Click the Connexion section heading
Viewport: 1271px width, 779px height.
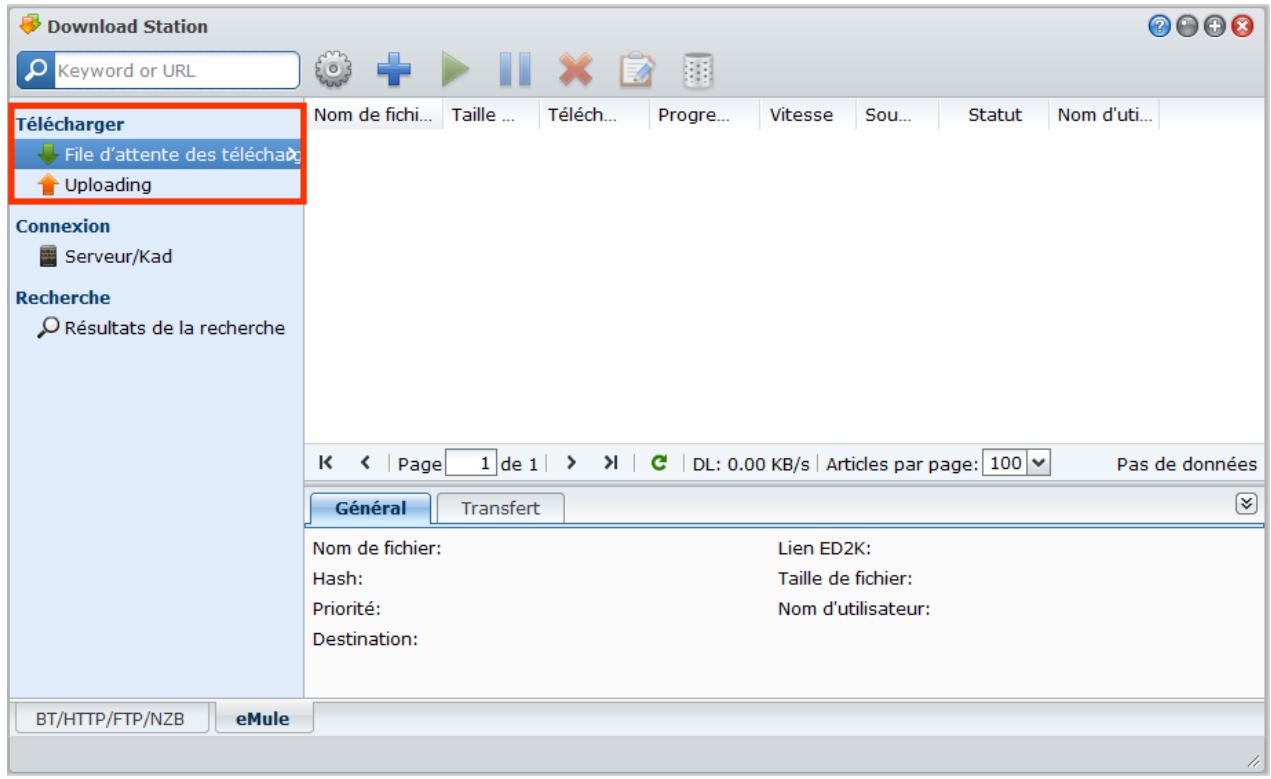pyautogui.click(x=62, y=227)
